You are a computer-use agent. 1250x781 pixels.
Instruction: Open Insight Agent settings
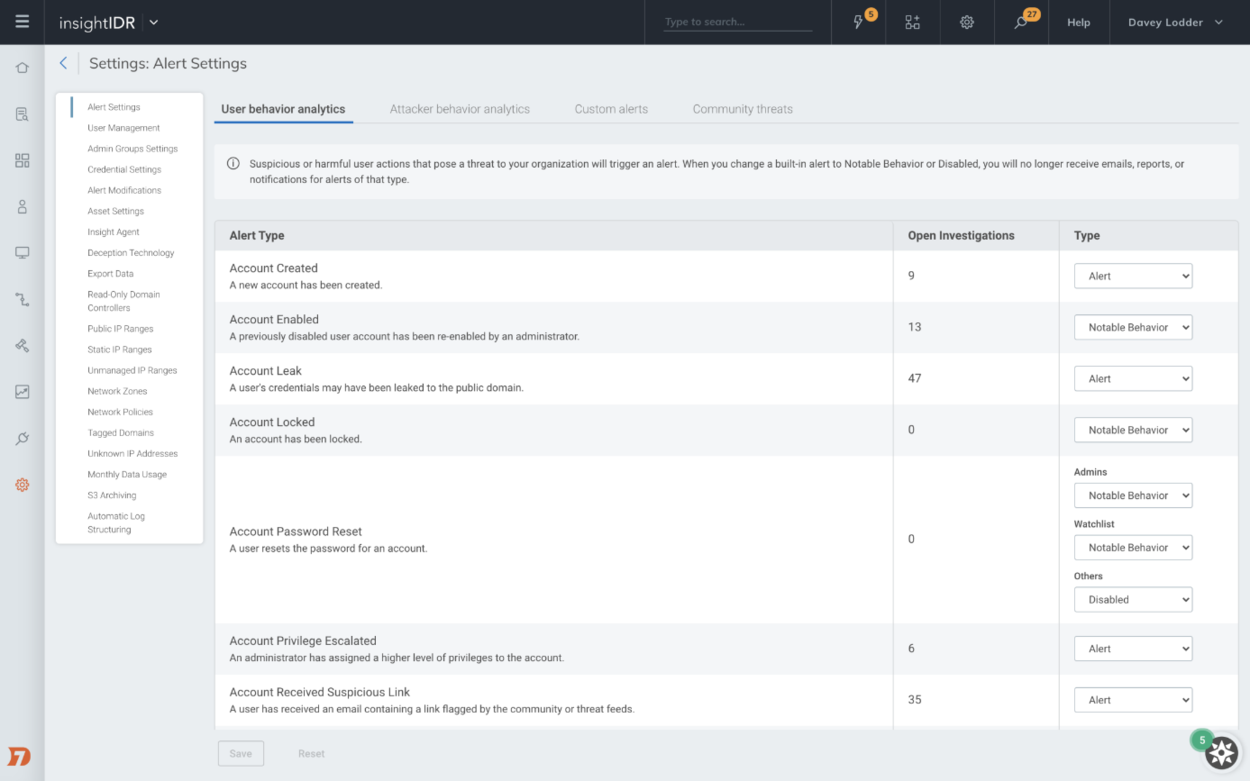(x=114, y=232)
